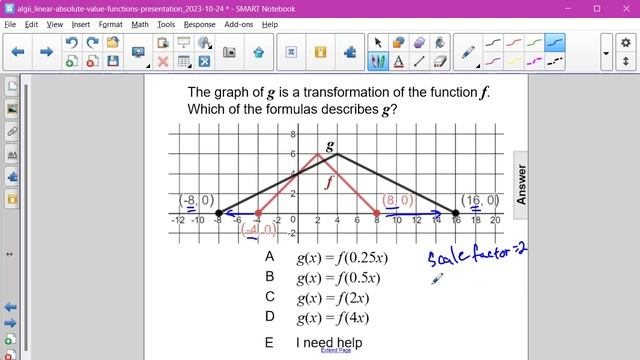
Task: Open toolbar customization gear settings
Action: 625,42
